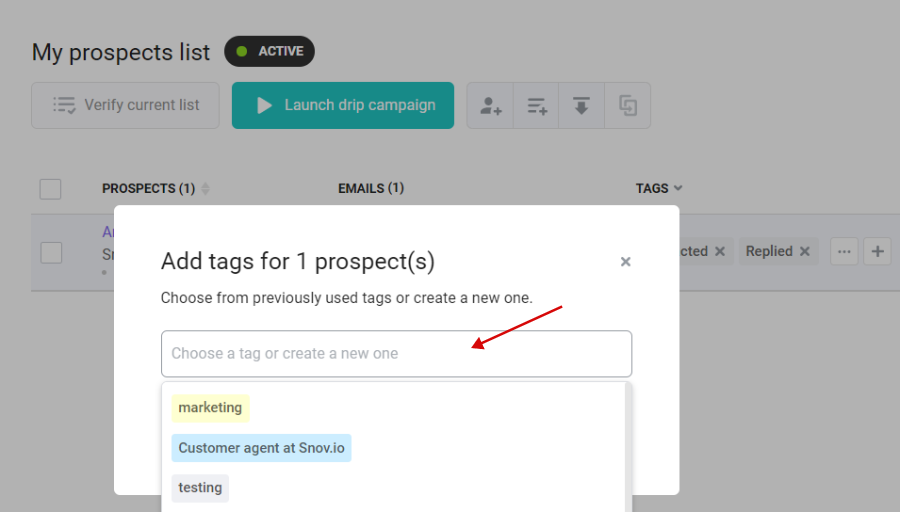Click the play icon on Launch drip campaign
Screen dimensions: 900x512
263,106
